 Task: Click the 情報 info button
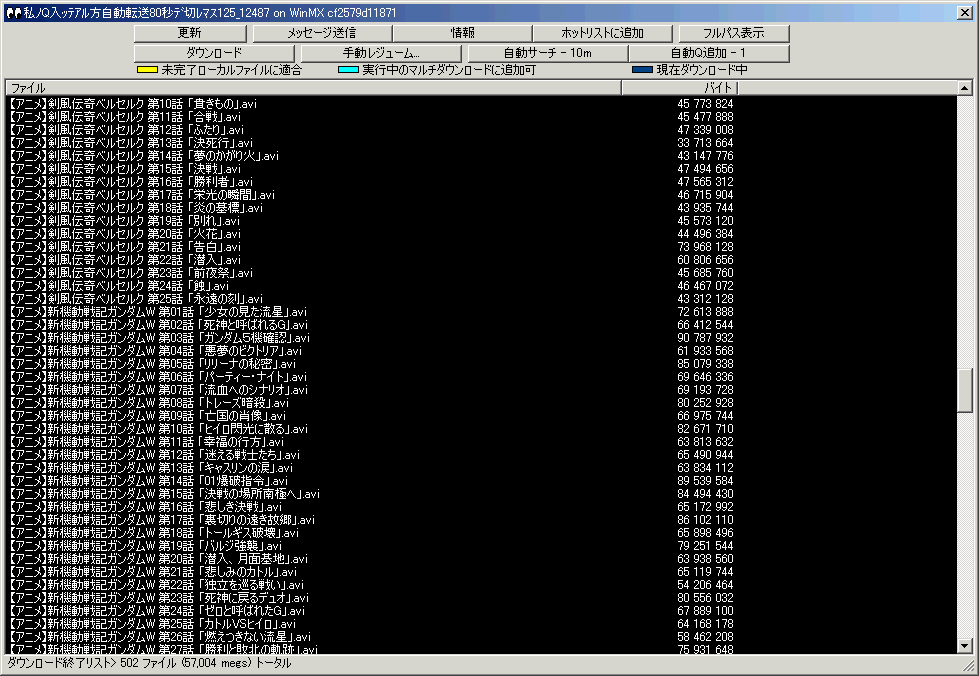[x=462, y=33]
